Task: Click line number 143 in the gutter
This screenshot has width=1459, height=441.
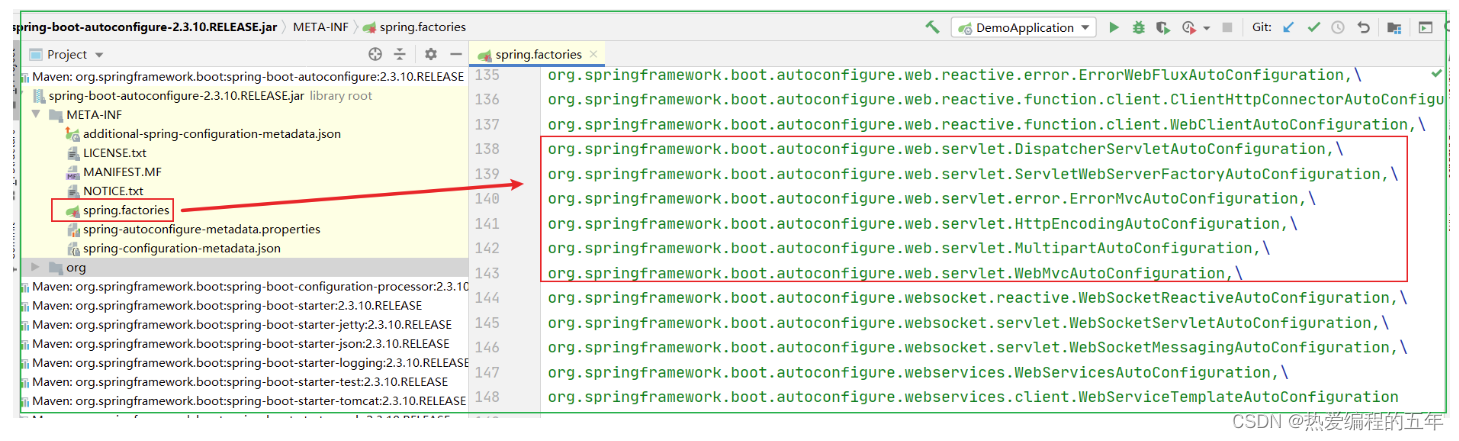Action: [x=487, y=273]
